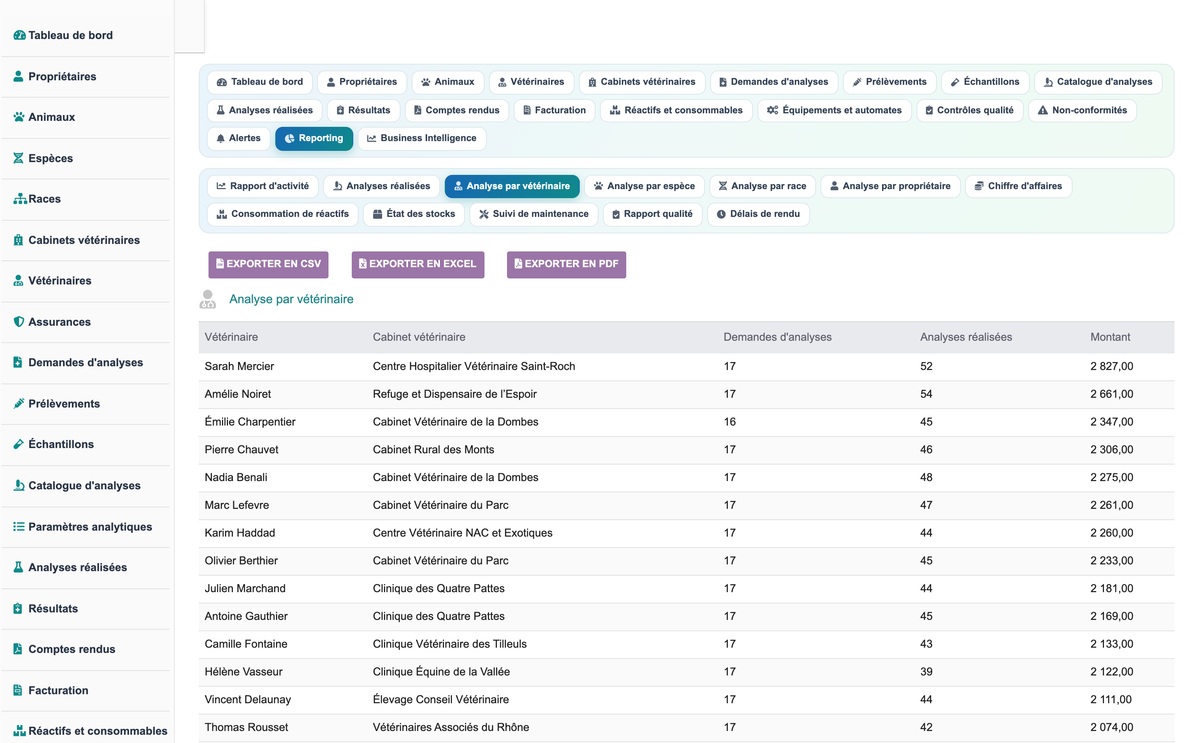Image resolution: width=1200 pixels, height=743 pixels.
Task: Click the Émilie Charpentier row name
Action: [x=250, y=422]
